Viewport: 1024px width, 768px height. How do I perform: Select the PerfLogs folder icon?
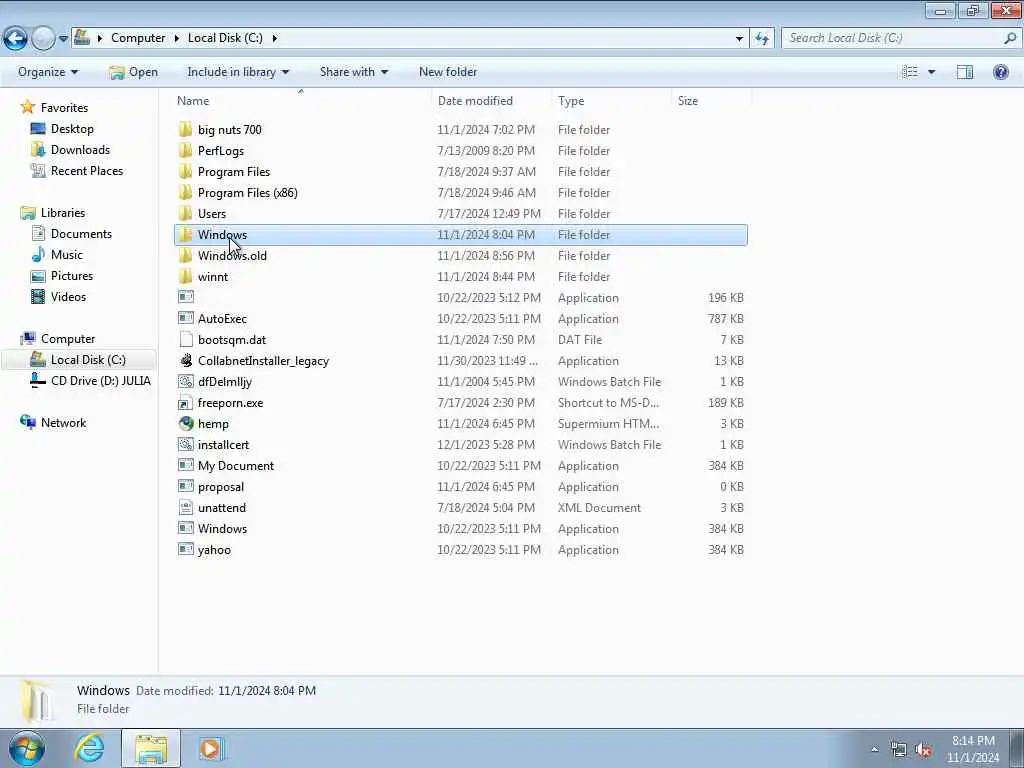185,150
